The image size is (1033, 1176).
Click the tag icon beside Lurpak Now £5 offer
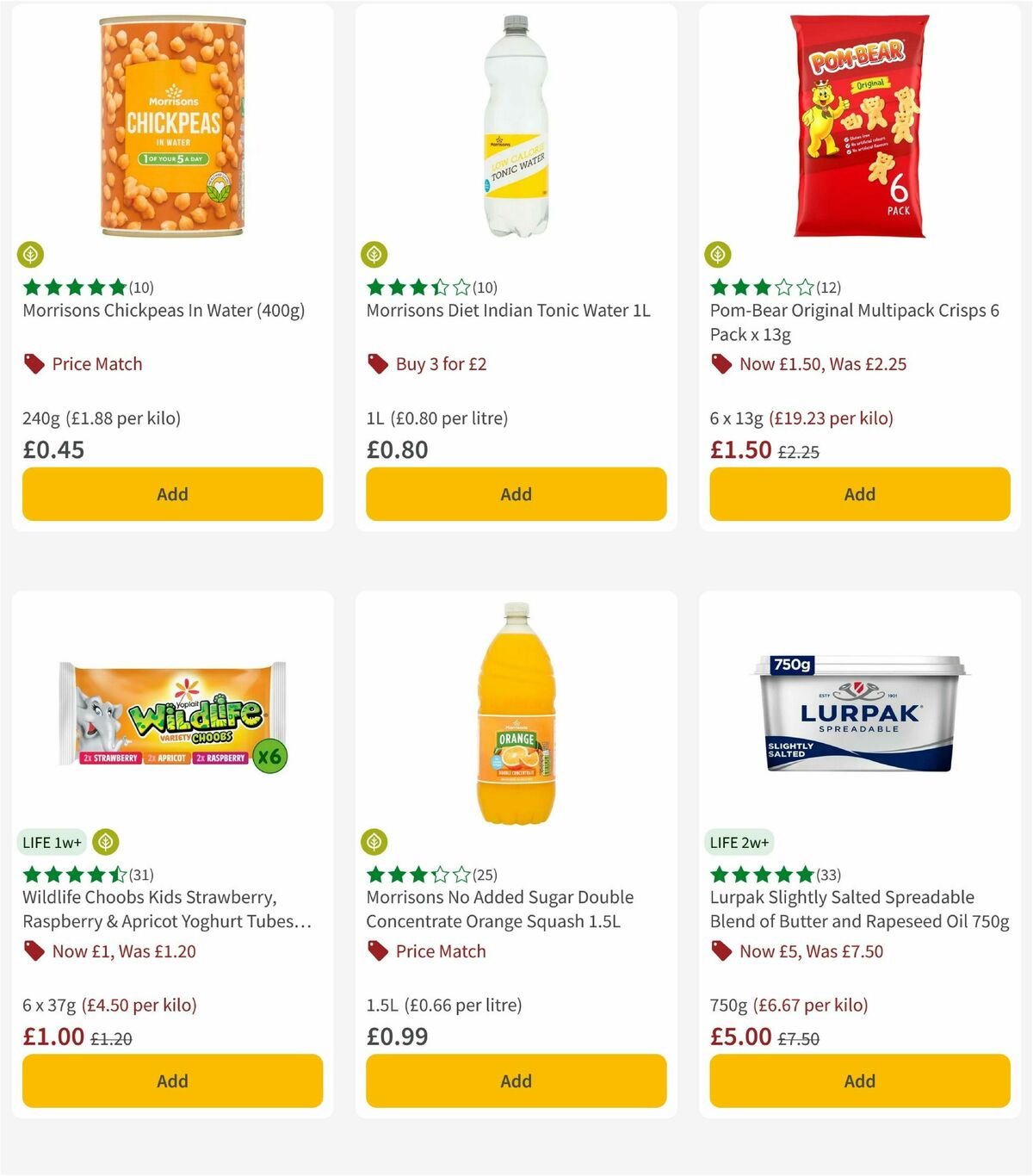coord(720,951)
